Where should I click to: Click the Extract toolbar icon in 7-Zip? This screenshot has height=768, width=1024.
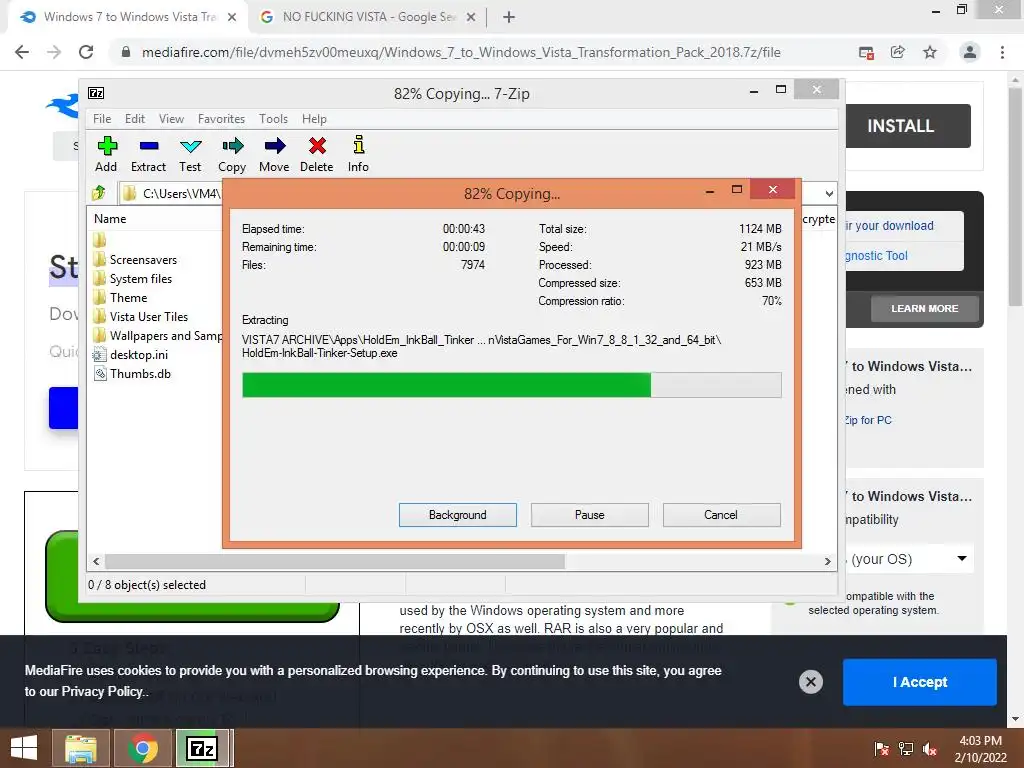click(149, 146)
